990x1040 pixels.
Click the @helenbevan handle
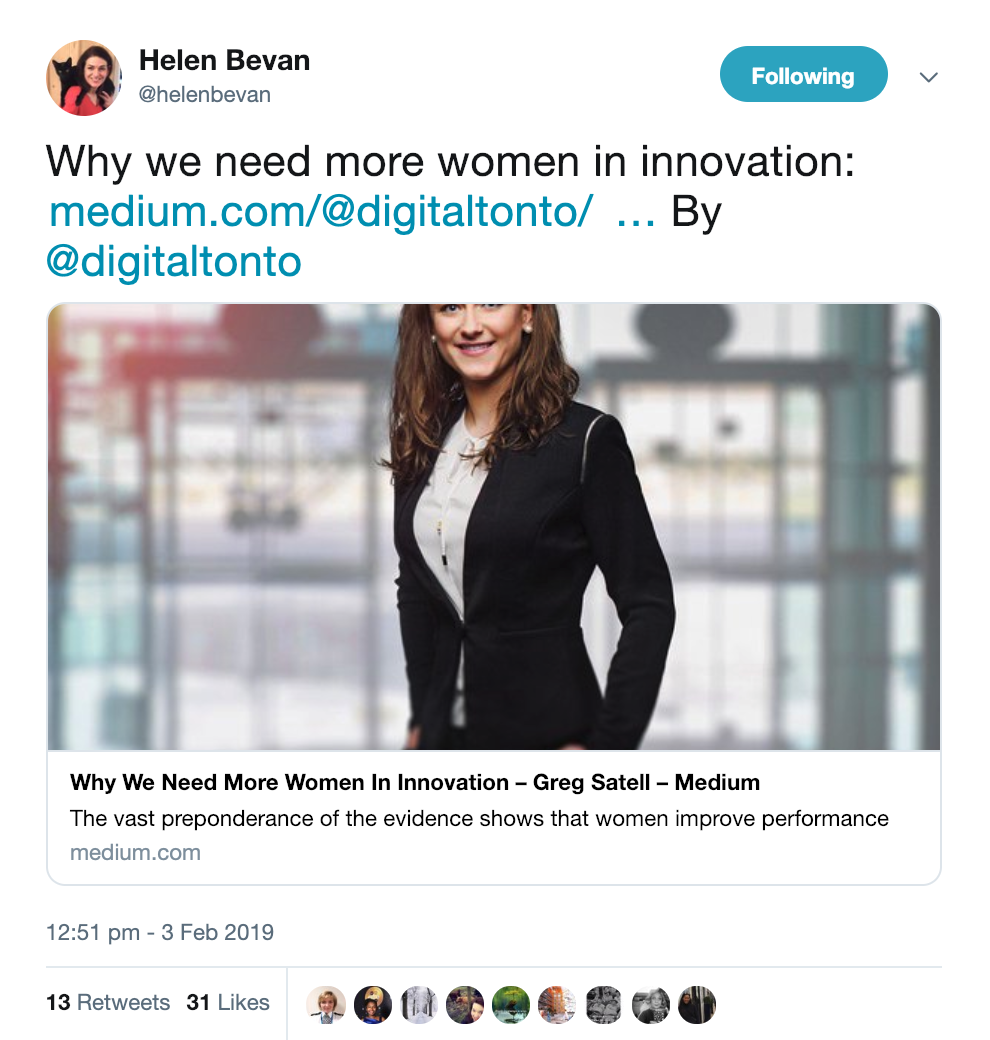pyautogui.click(x=204, y=94)
